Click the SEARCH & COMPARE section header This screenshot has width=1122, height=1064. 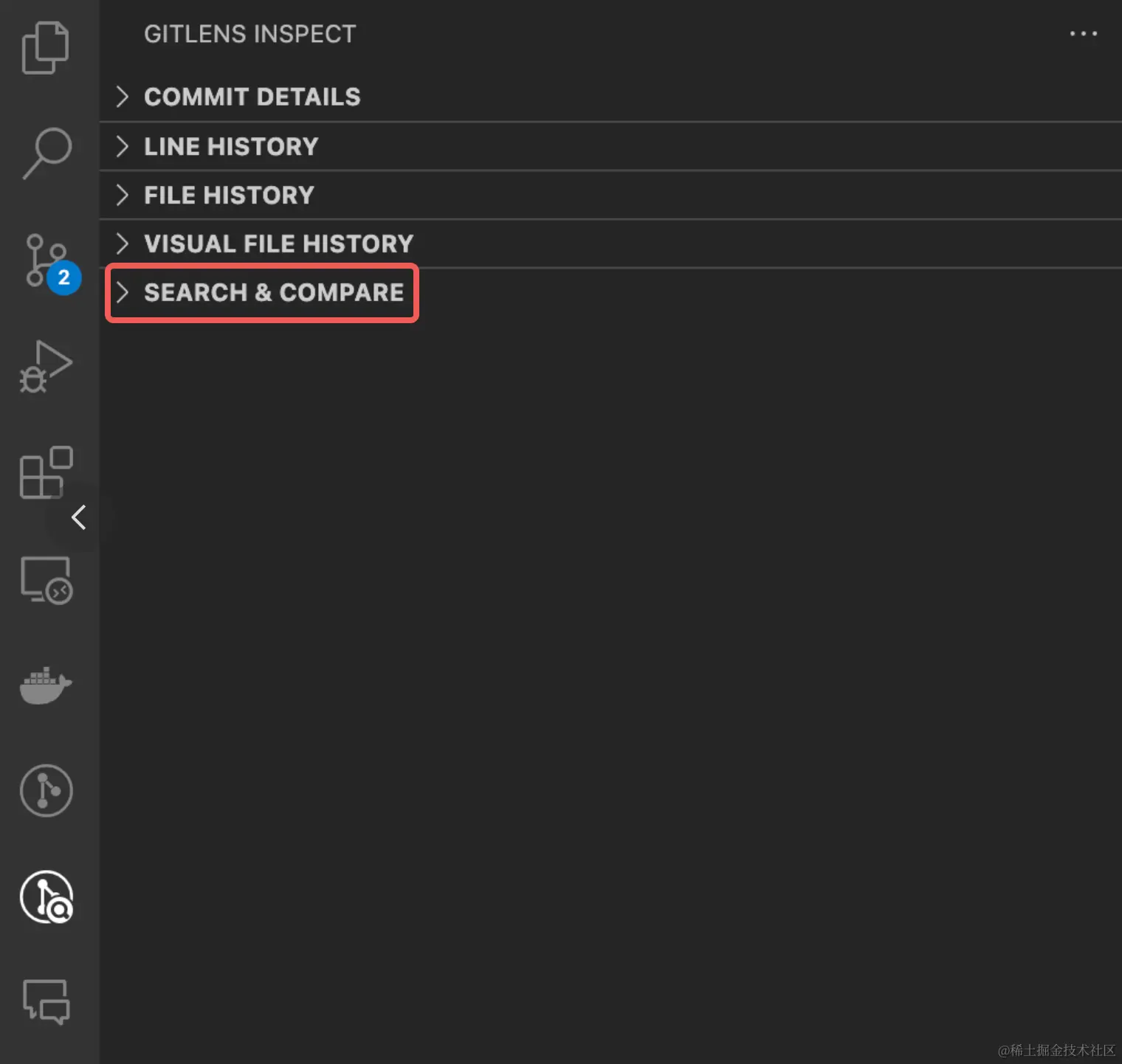[610, 292]
